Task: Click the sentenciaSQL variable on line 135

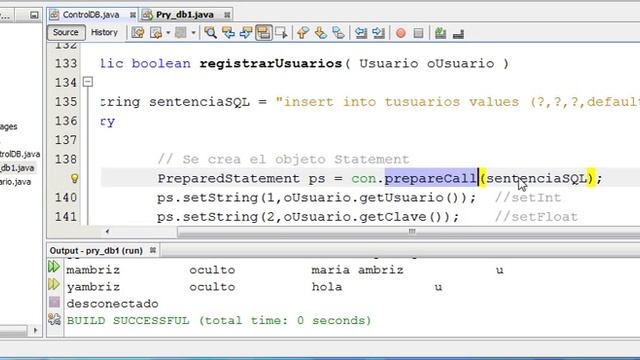Action: point(199,102)
